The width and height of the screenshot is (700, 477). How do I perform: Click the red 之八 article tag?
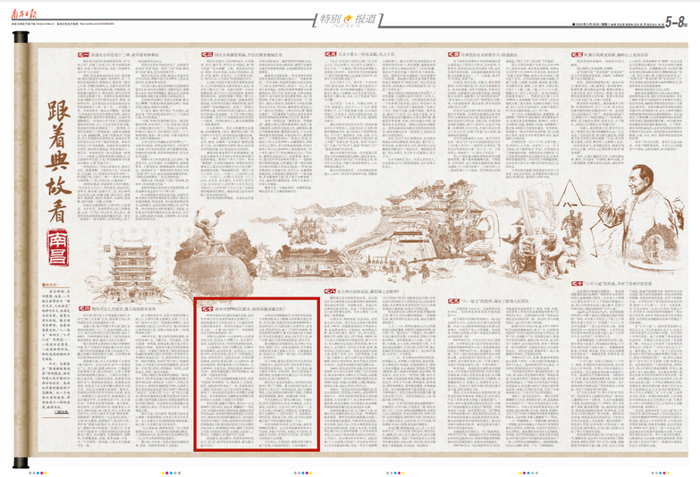(330, 291)
